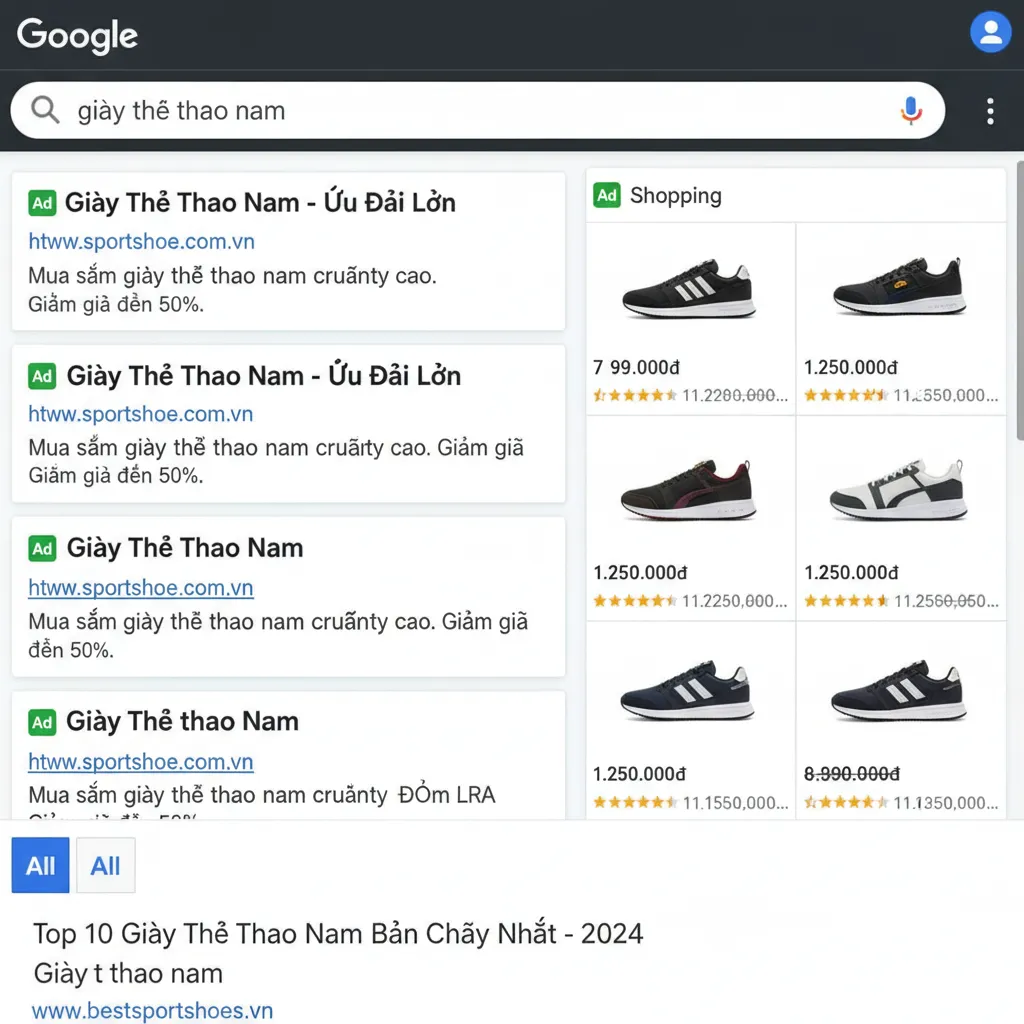Screen dimensions: 1024x1024
Task: Open the shoe with strikethrough 8.990.000đ price
Action: pos(898,690)
